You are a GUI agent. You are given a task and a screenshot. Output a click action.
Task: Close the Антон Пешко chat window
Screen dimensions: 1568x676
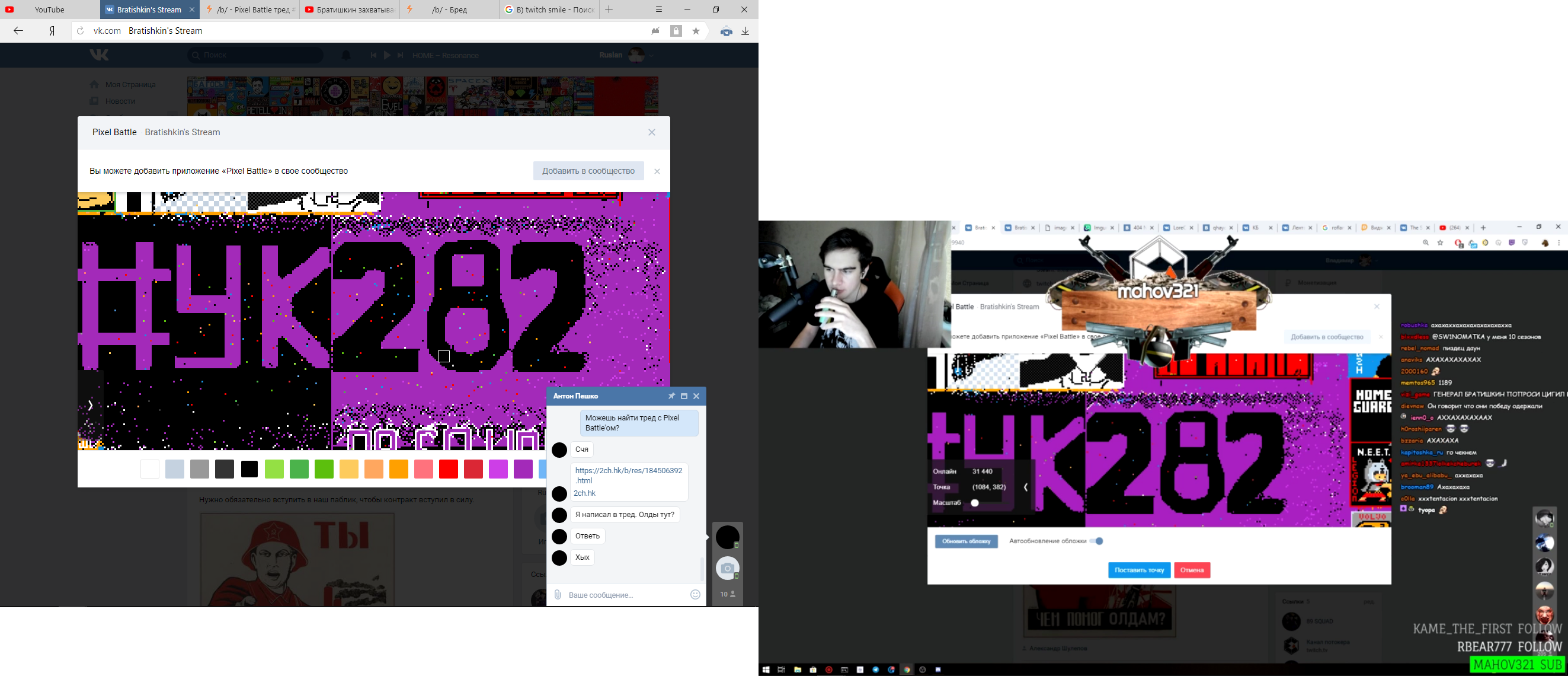tap(696, 396)
